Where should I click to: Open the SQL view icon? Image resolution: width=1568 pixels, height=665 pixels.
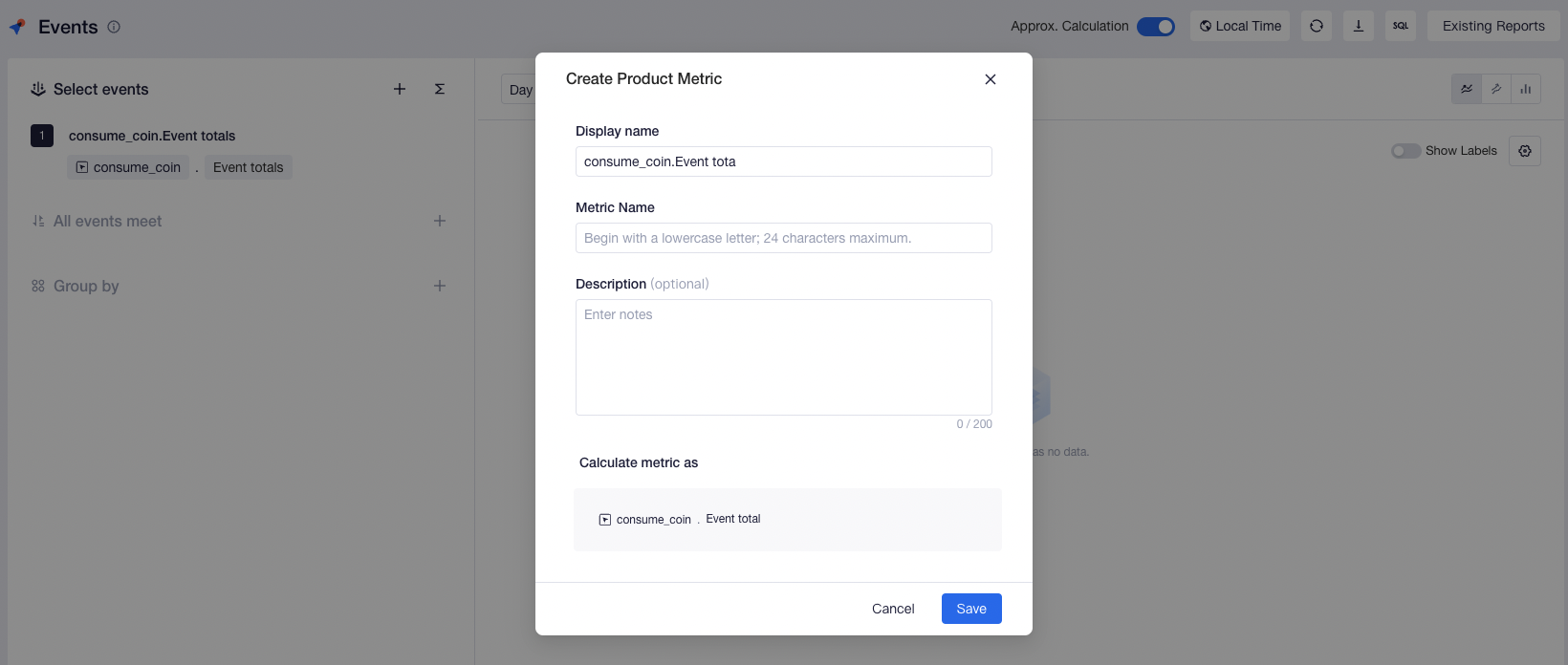[x=1401, y=26]
